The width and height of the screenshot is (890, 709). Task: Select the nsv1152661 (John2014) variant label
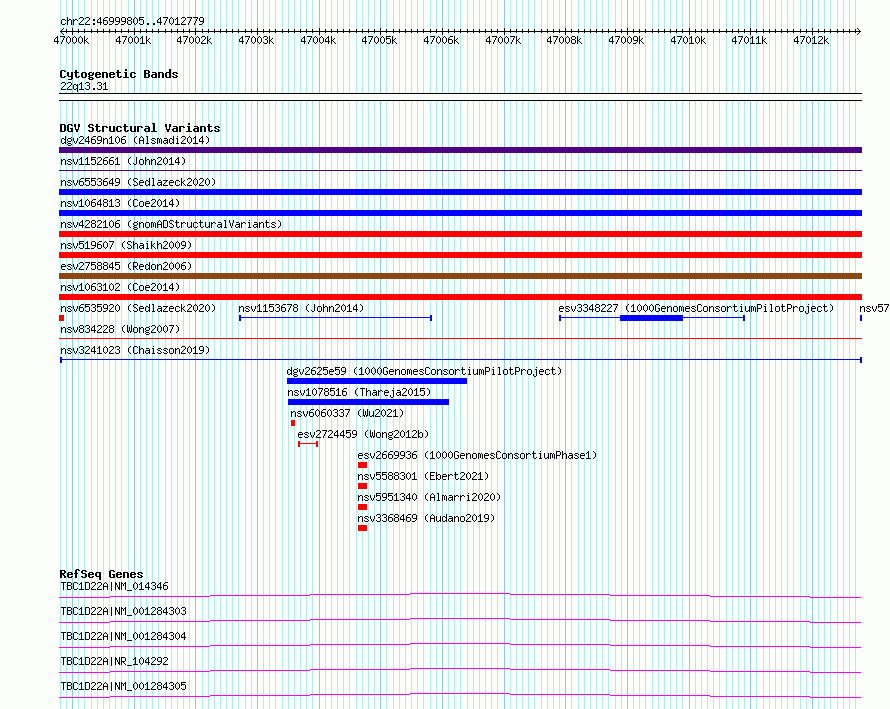123,161
